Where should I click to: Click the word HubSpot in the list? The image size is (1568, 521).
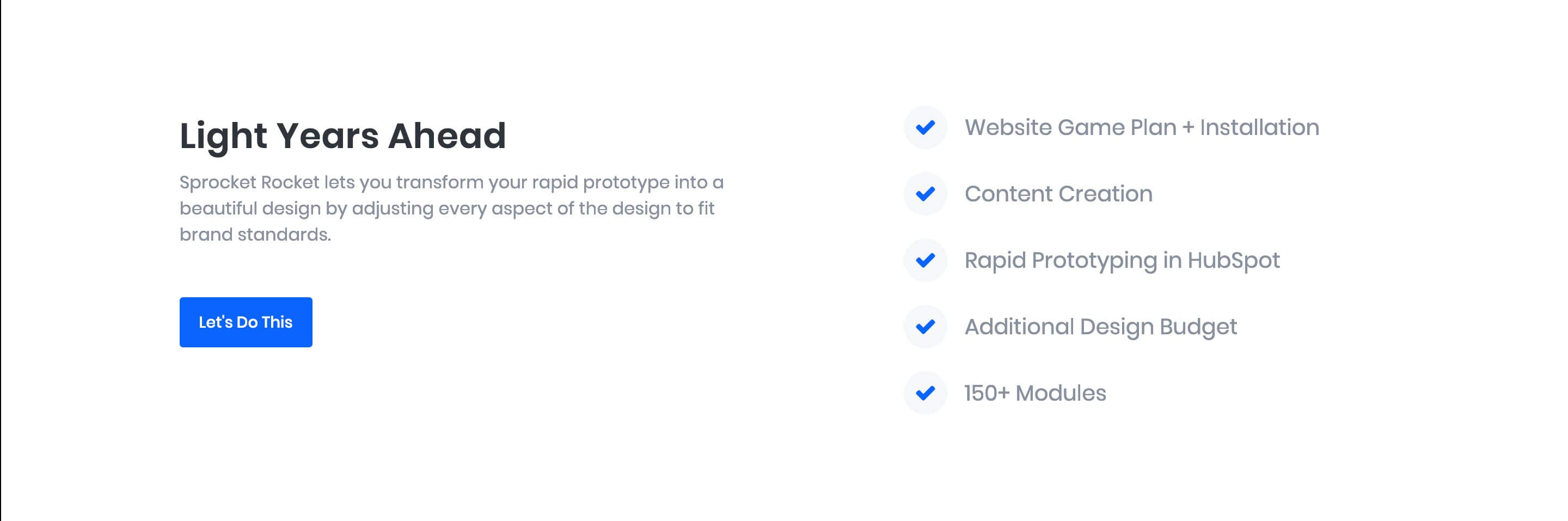1233,260
